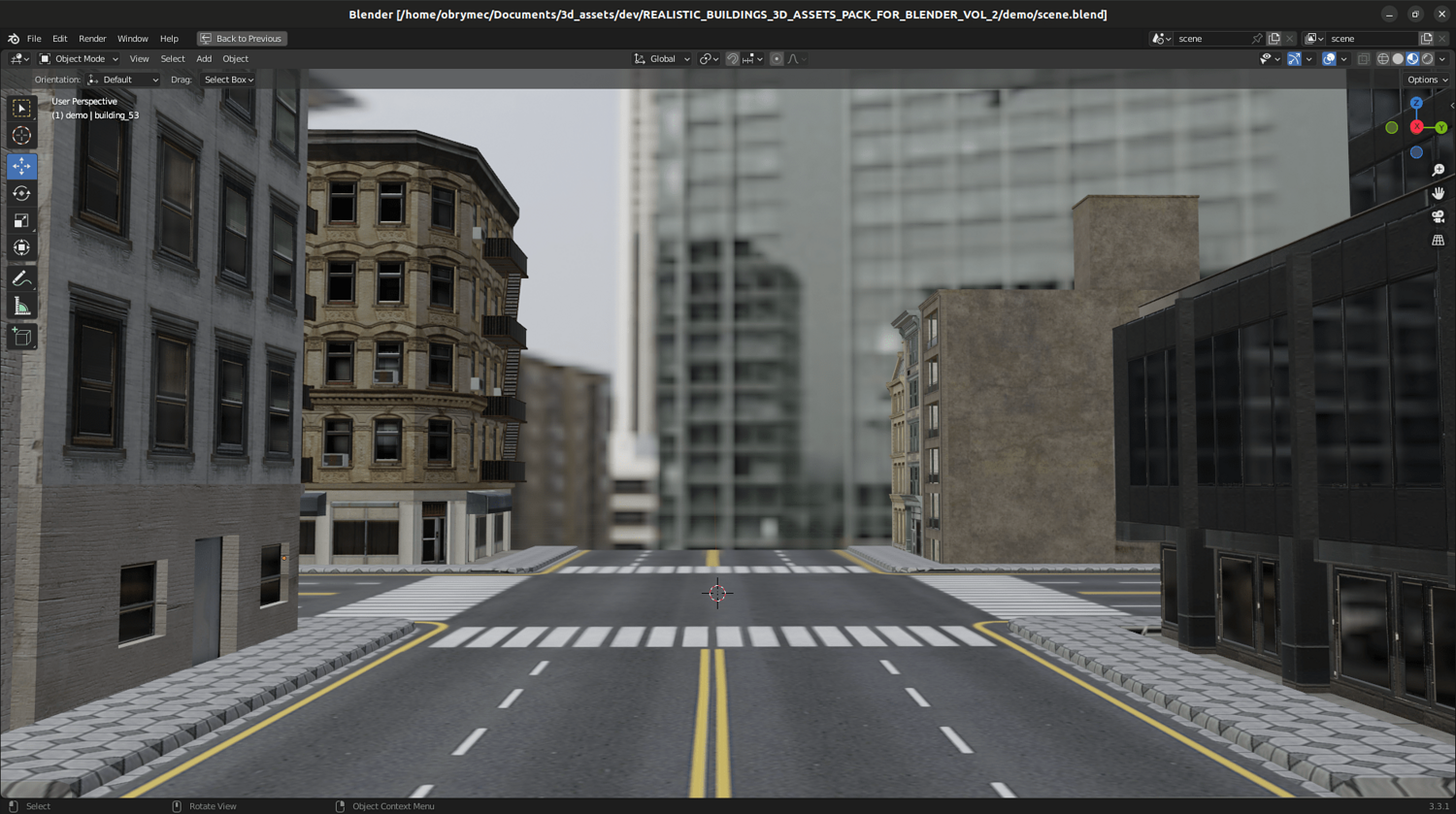Expand the Options dropdown

(x=1428, y=80)
